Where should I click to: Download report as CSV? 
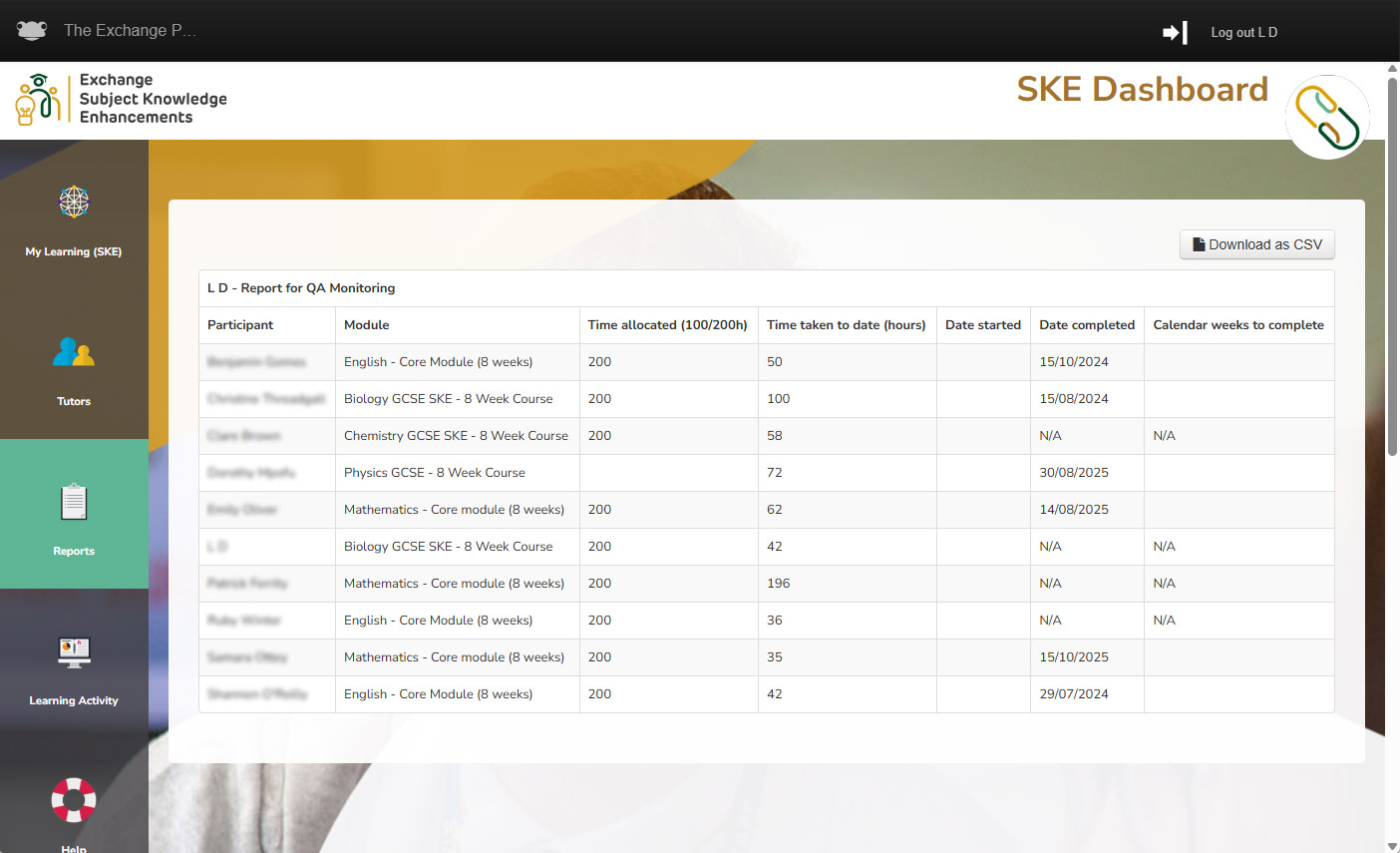(1256, 244)
